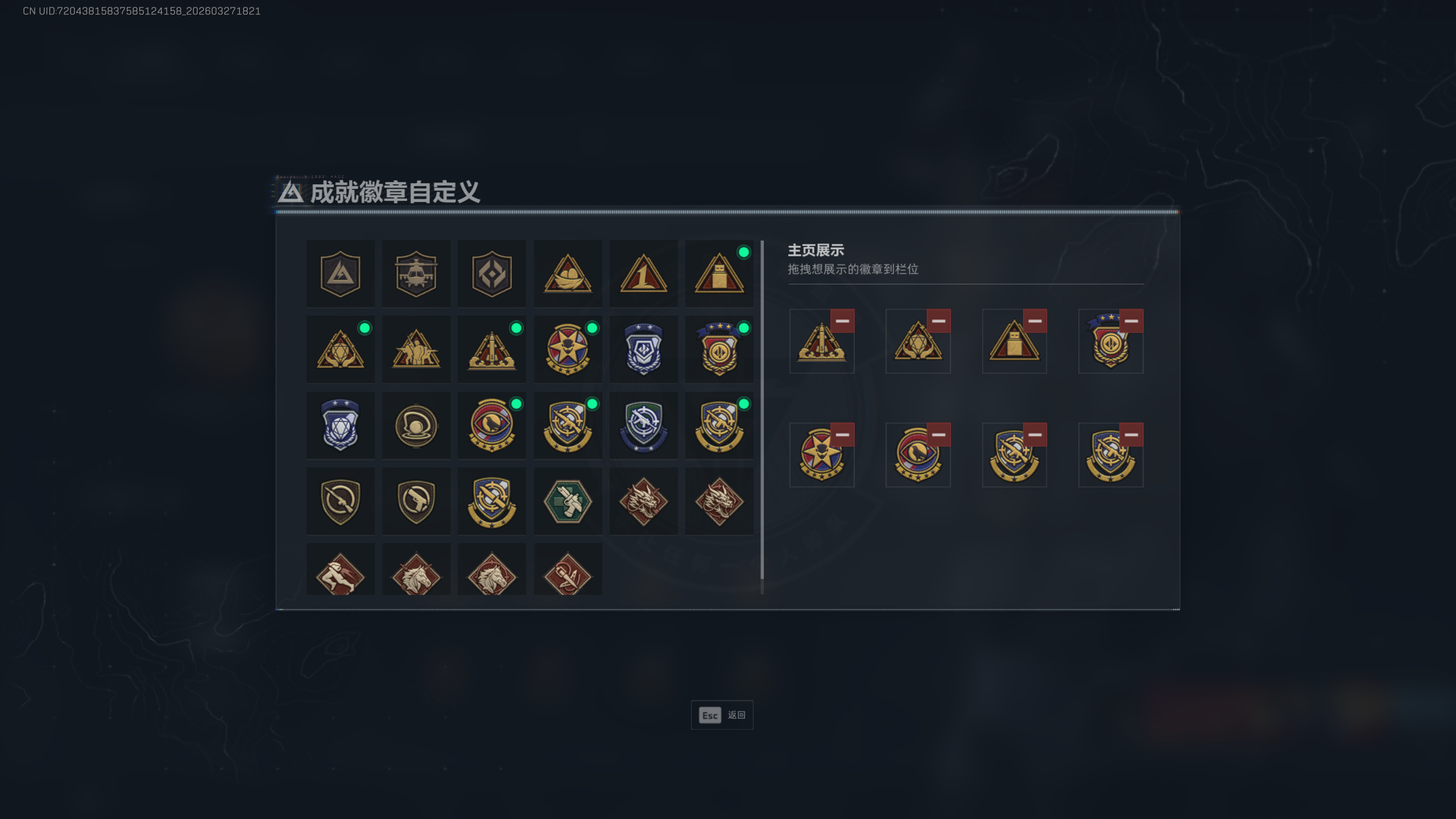Choose the green hexagon medic badge

568,501
